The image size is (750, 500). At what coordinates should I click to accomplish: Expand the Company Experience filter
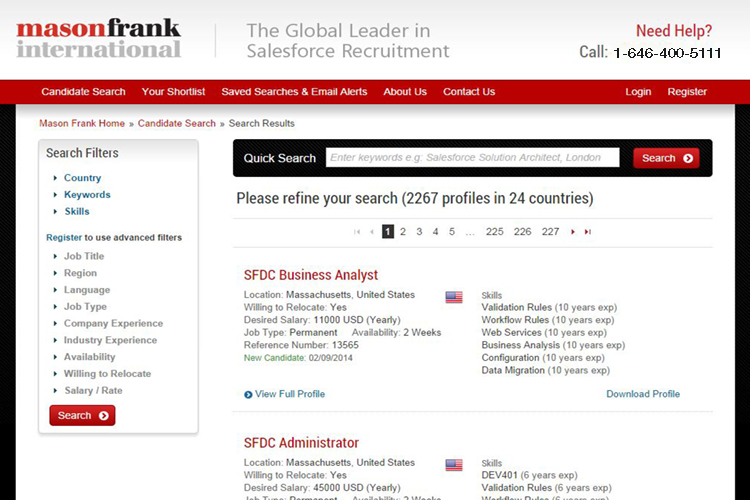point(113,323)
